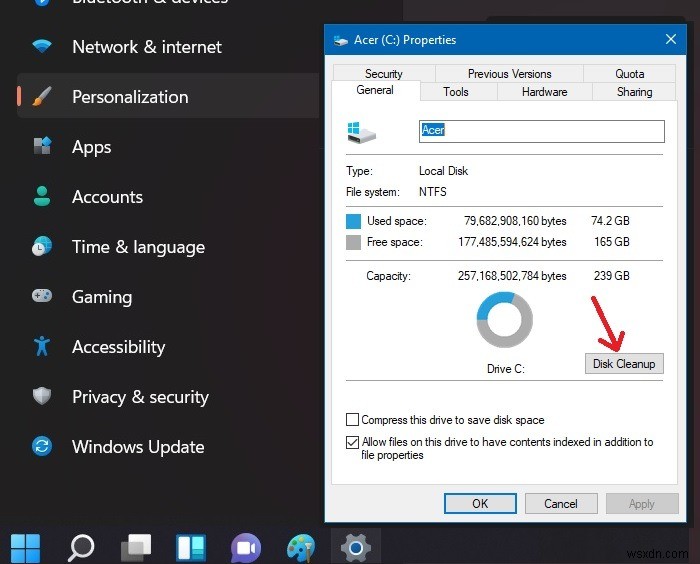
Task: Open the Apps settings icon
Action: [42, 146]
